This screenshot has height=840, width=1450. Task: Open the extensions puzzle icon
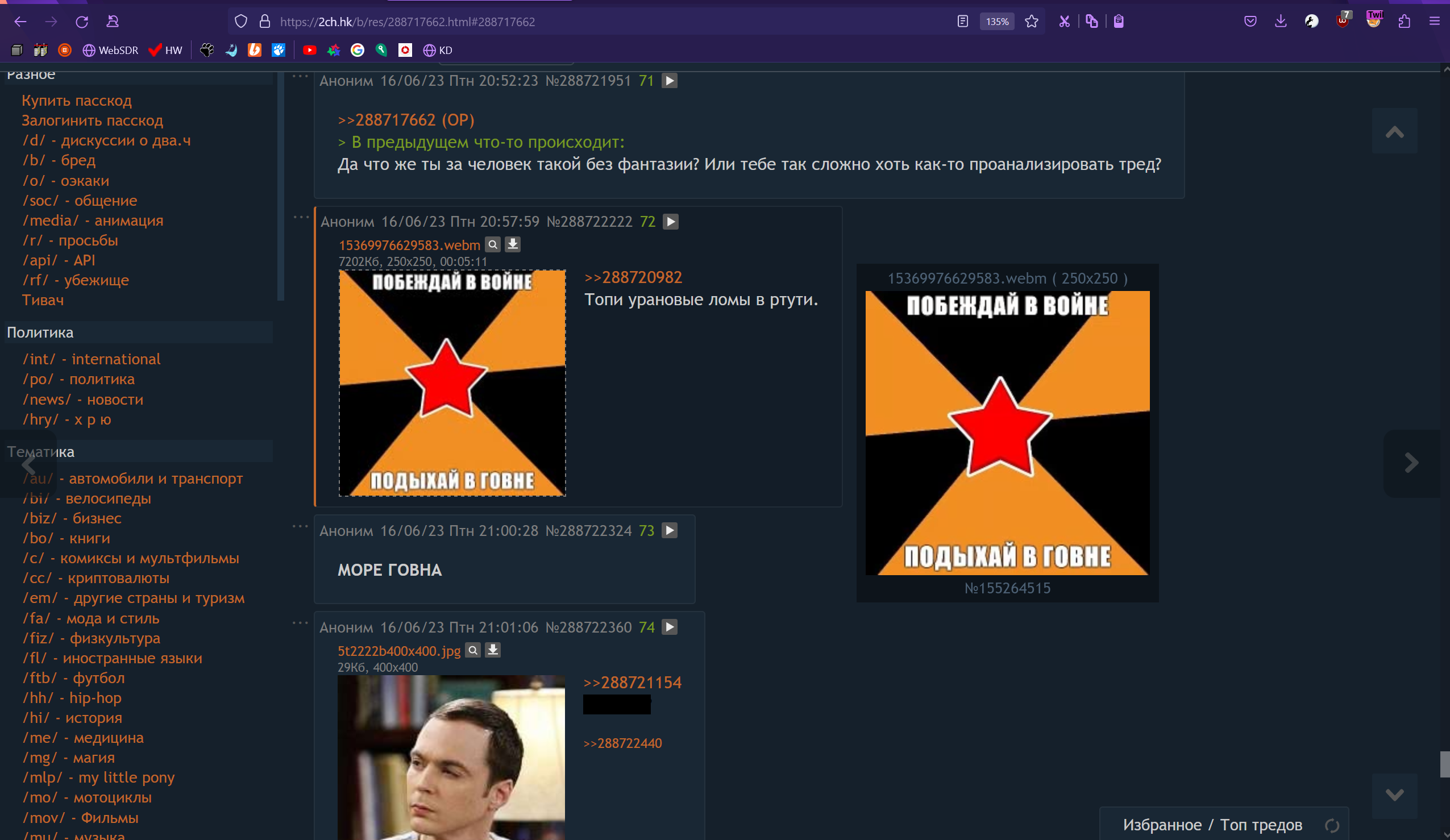(x=1404, y=22)
